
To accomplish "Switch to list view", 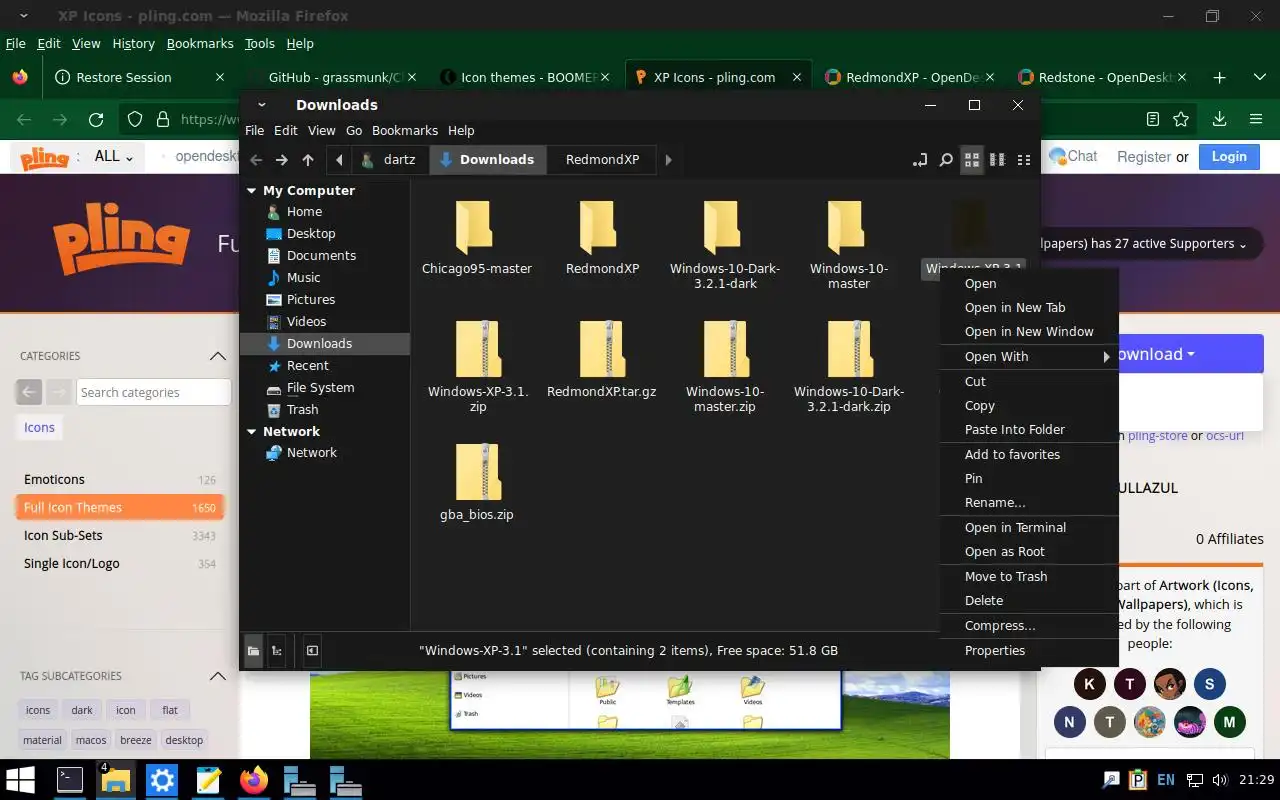I will click(x=997, y=160).
